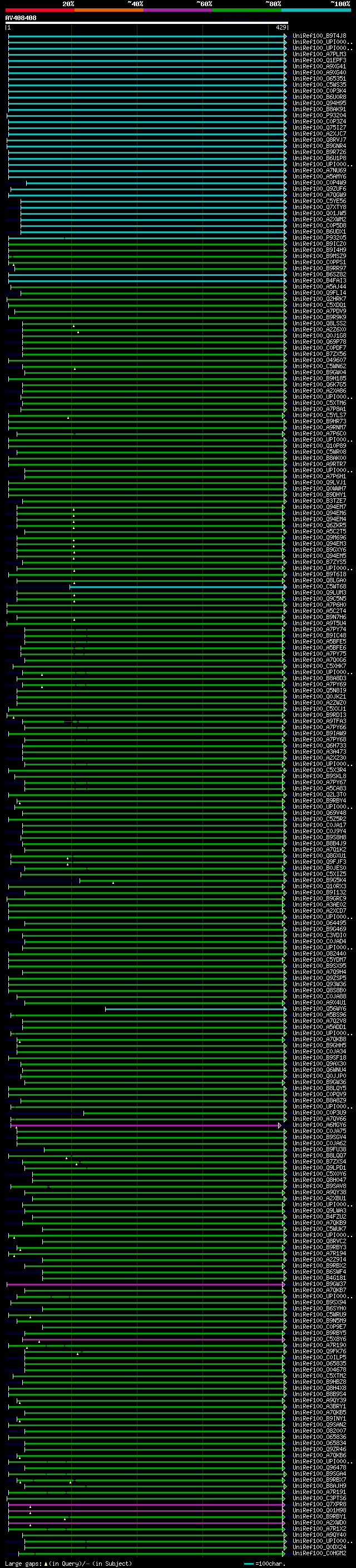356x1568 pixels.
Task: Click the orange ~40% legend segment
Action: tap(109, 11)
